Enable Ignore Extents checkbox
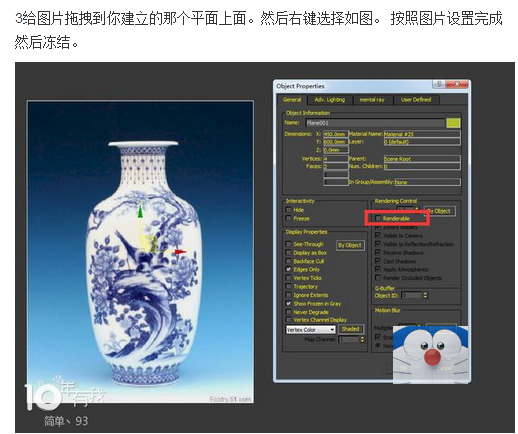518x434 pixels. [x=289, y=295]
